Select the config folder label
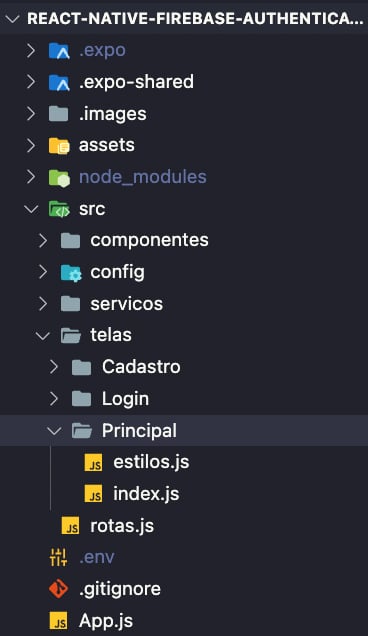Image resolution: width=368 pixels, height=636 pixels. pos(117,273)
